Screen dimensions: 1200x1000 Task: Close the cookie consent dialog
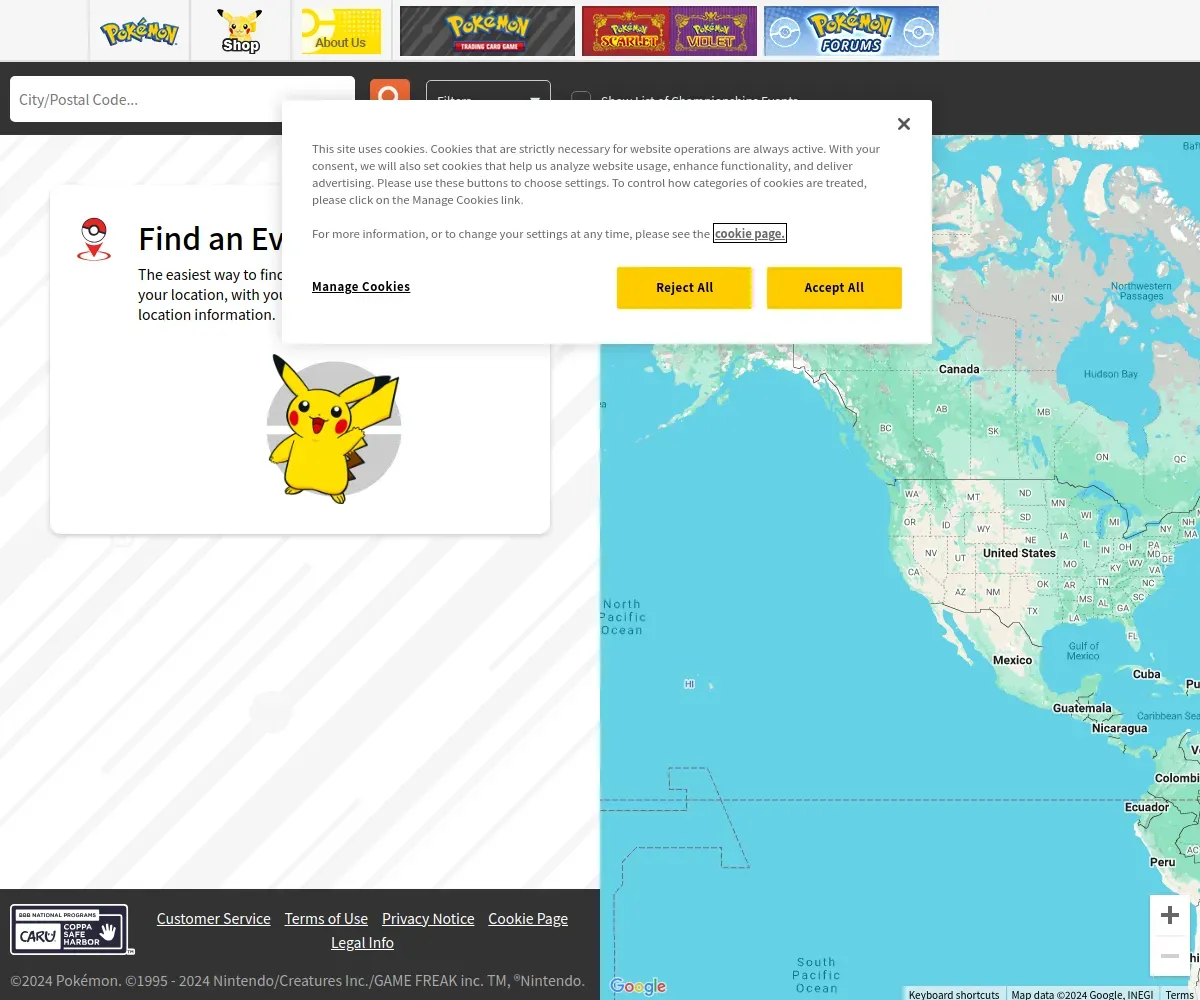(904, 124)
